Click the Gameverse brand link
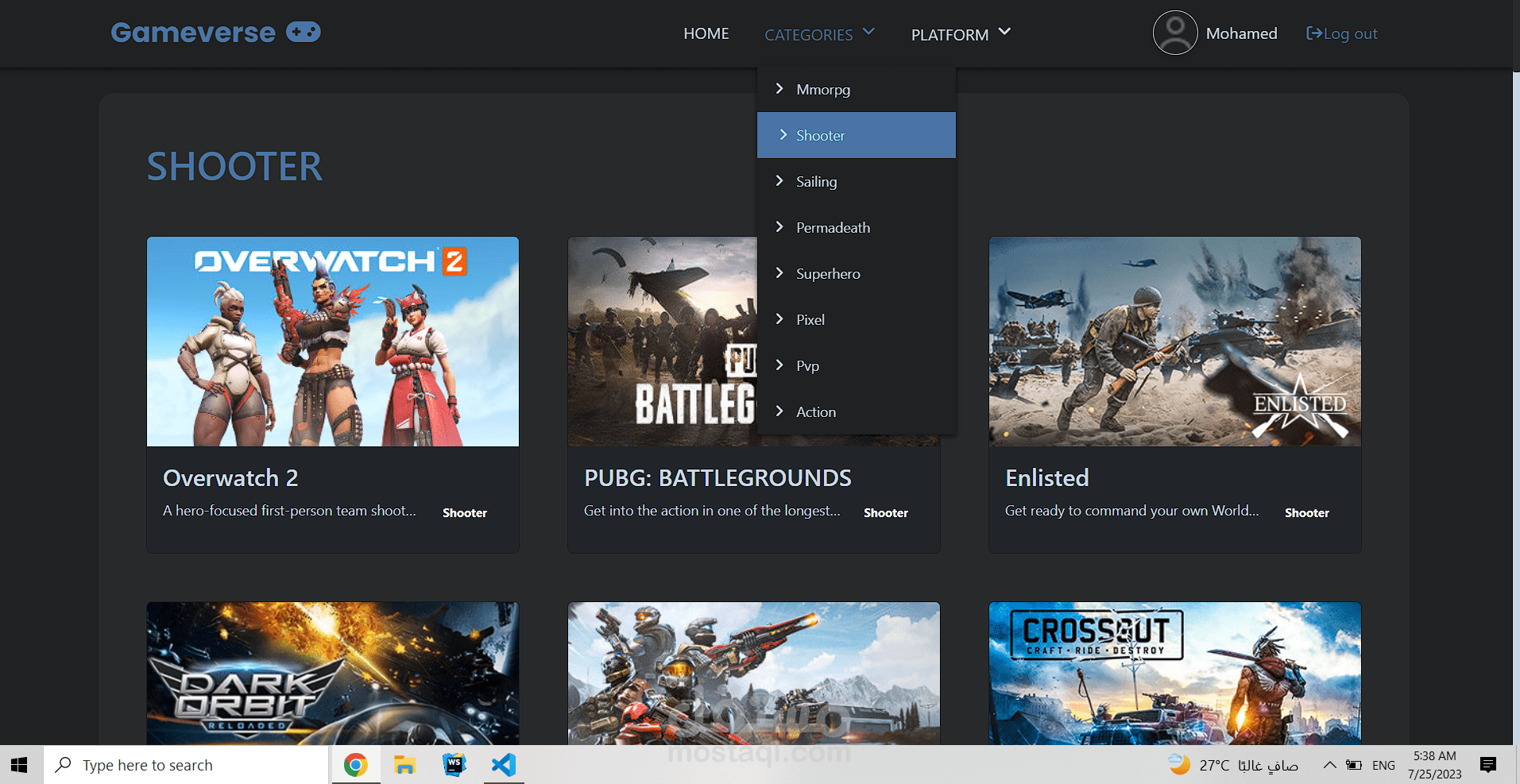1520x784 pixels. 216,33
